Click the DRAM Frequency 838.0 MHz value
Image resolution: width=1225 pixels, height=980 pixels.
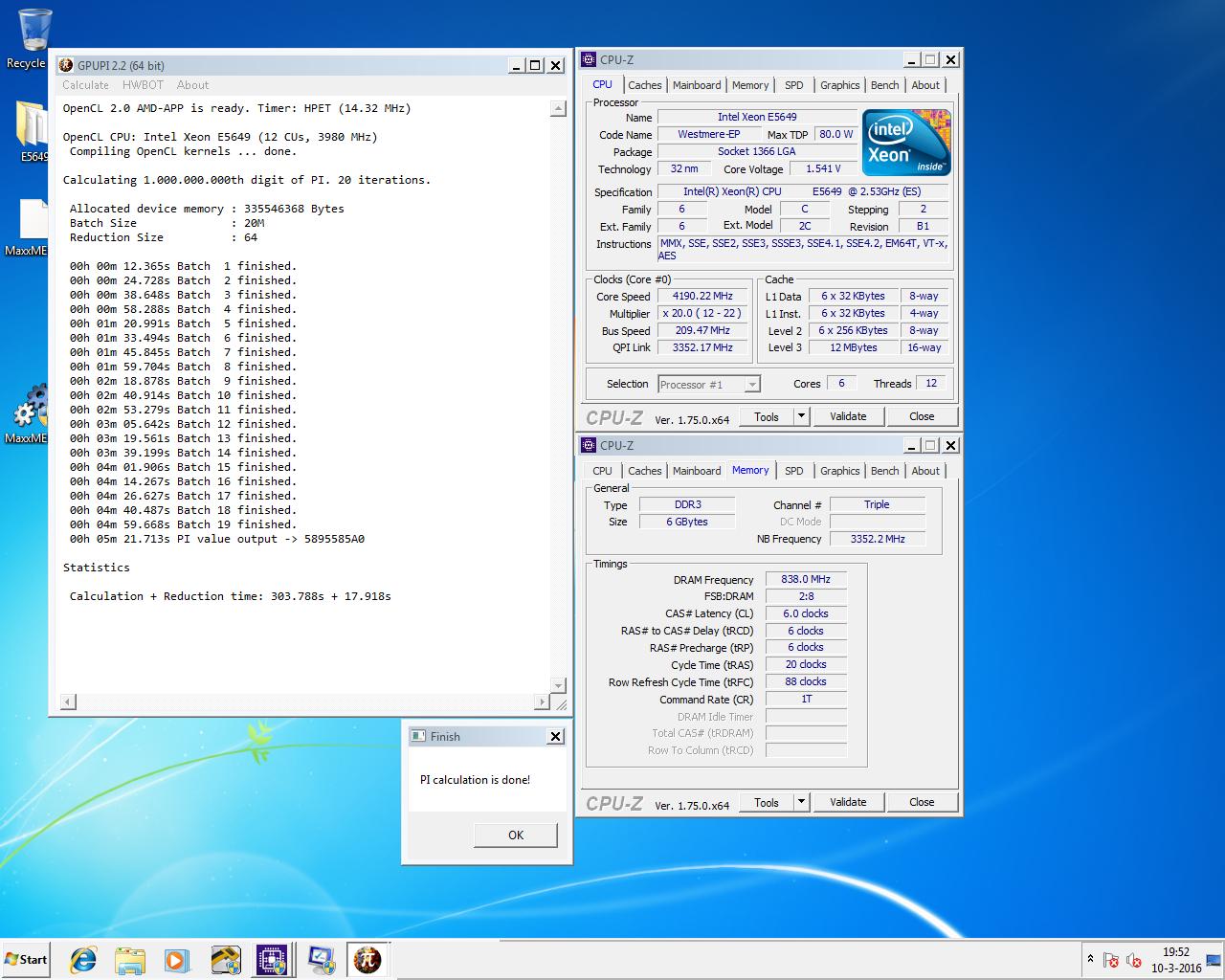click(806, 579)
